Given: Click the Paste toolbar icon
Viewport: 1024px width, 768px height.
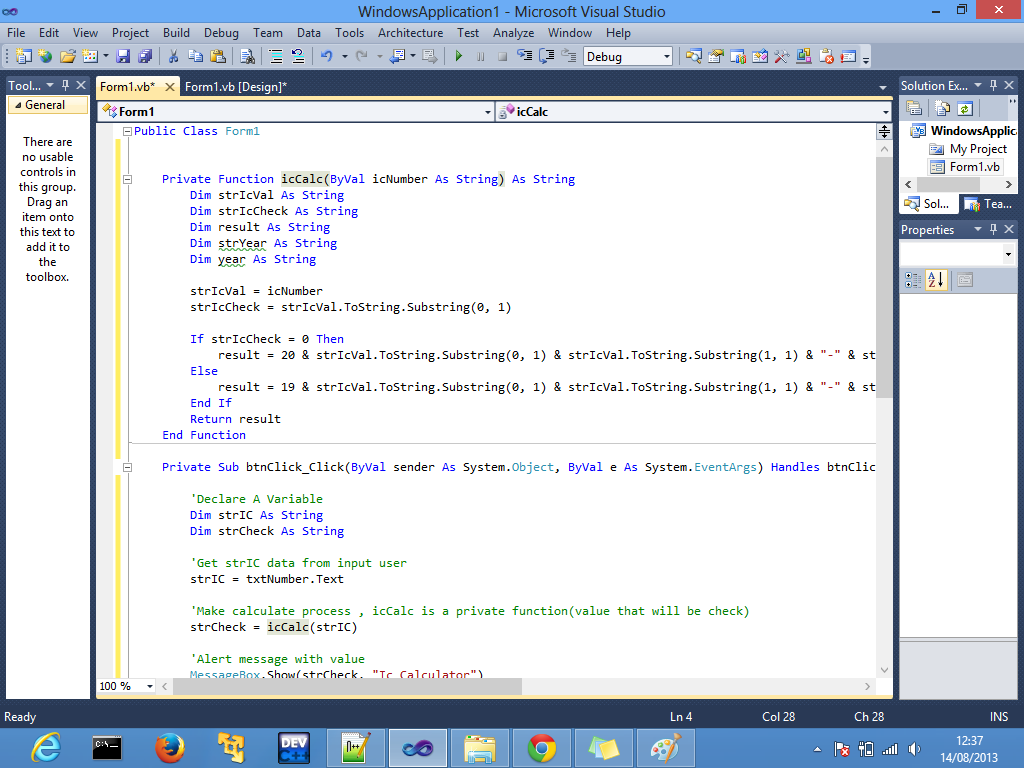Looking at the screenshot, I should coord(218,57).
